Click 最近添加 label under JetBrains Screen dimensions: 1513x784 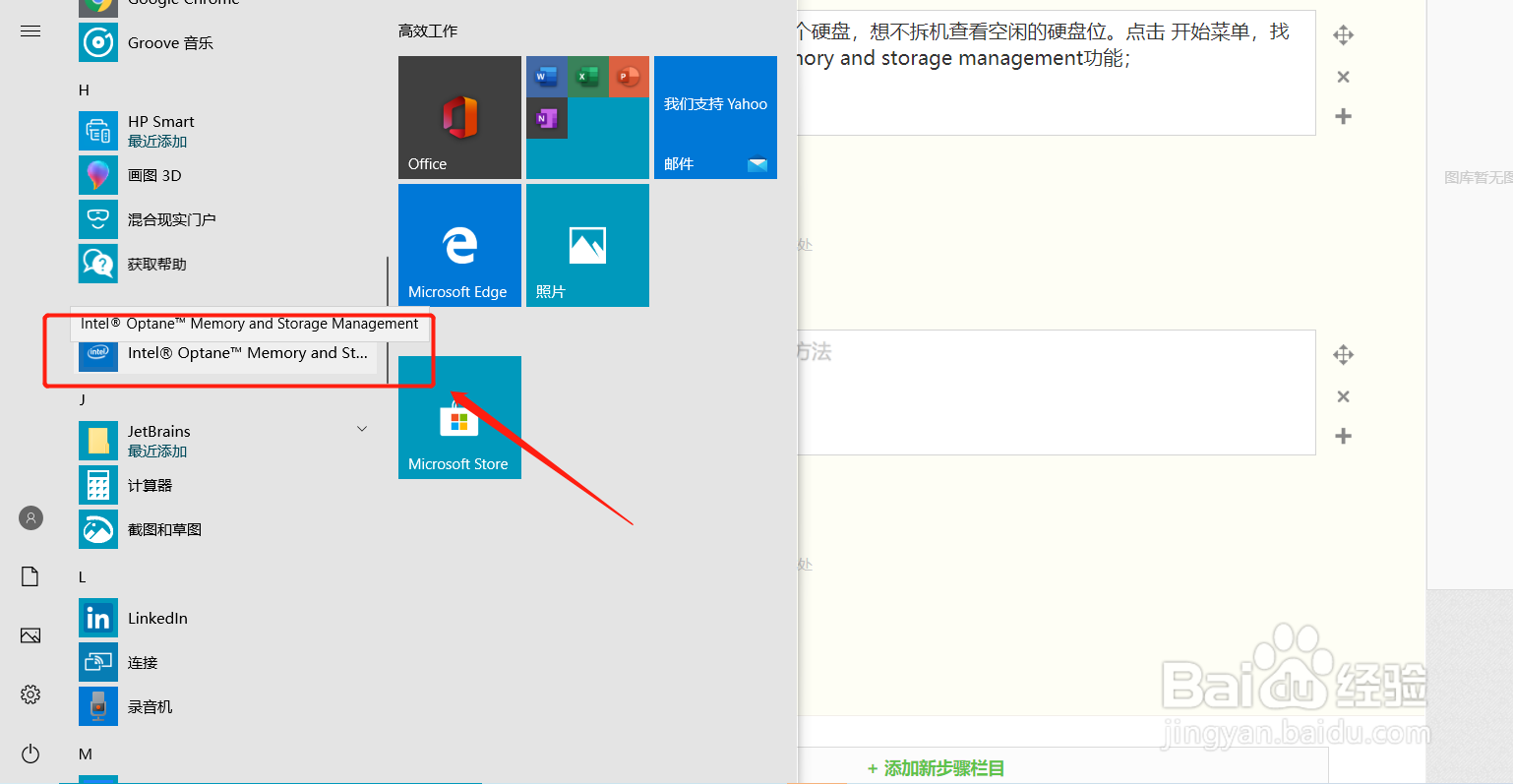[157, 452]
